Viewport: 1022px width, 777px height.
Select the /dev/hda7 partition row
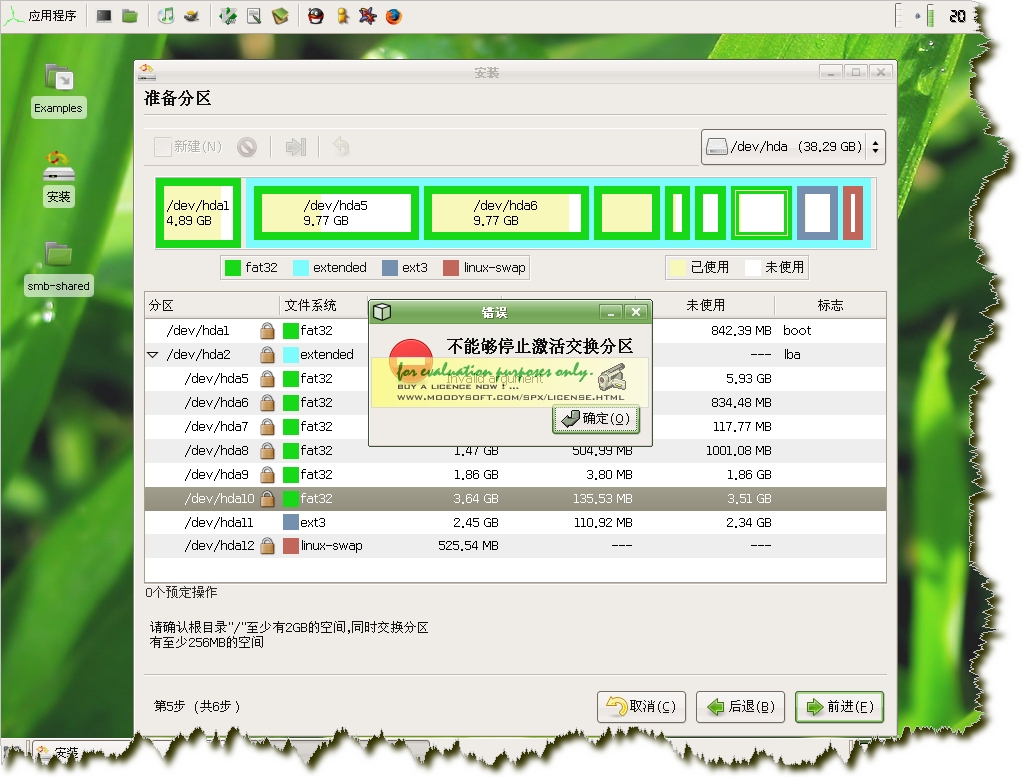point(515,427)
